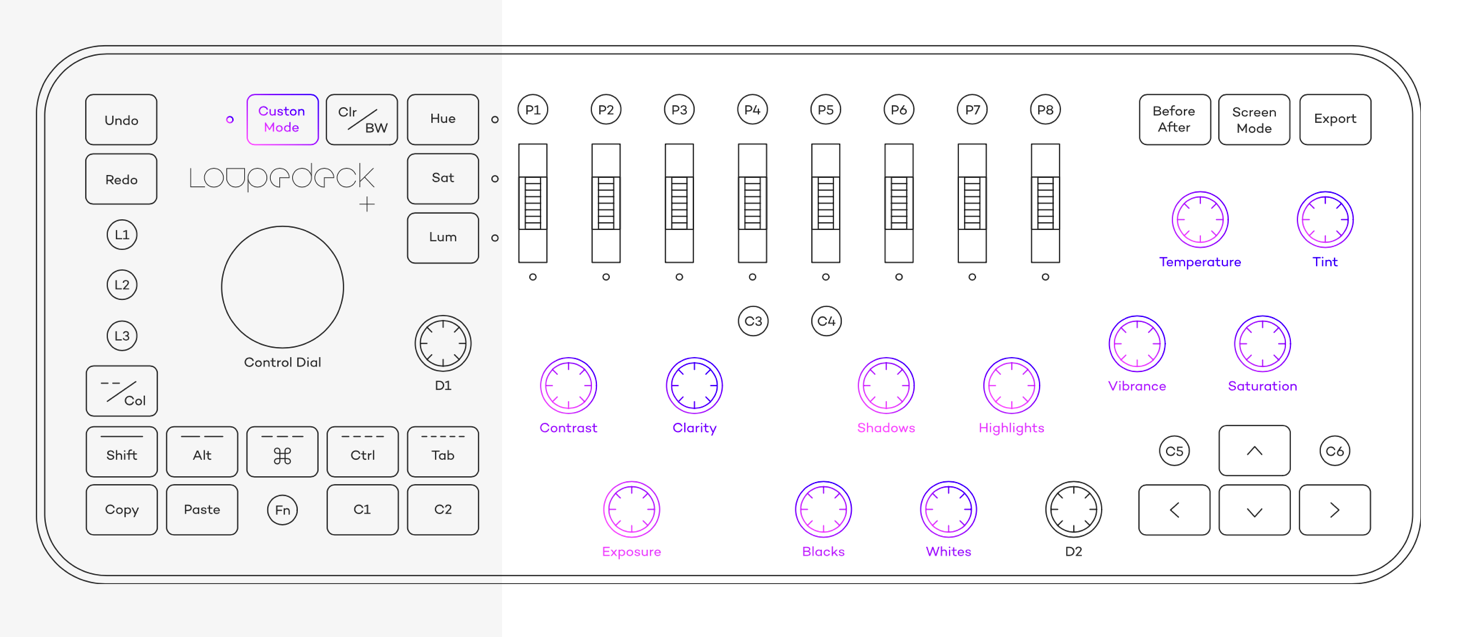
Task: Click the P1 fader slider
Action: 532,205
